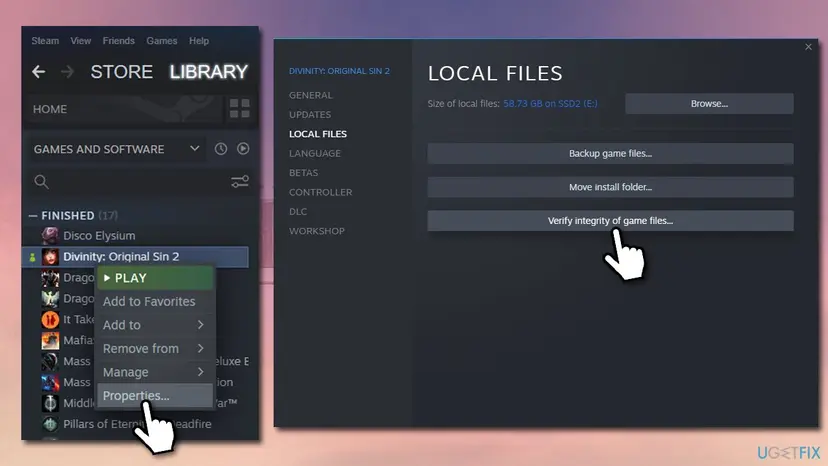Select Pillars of Eternity game row
The width and height of the screenshot is (828, 466).
pos(136,424)
